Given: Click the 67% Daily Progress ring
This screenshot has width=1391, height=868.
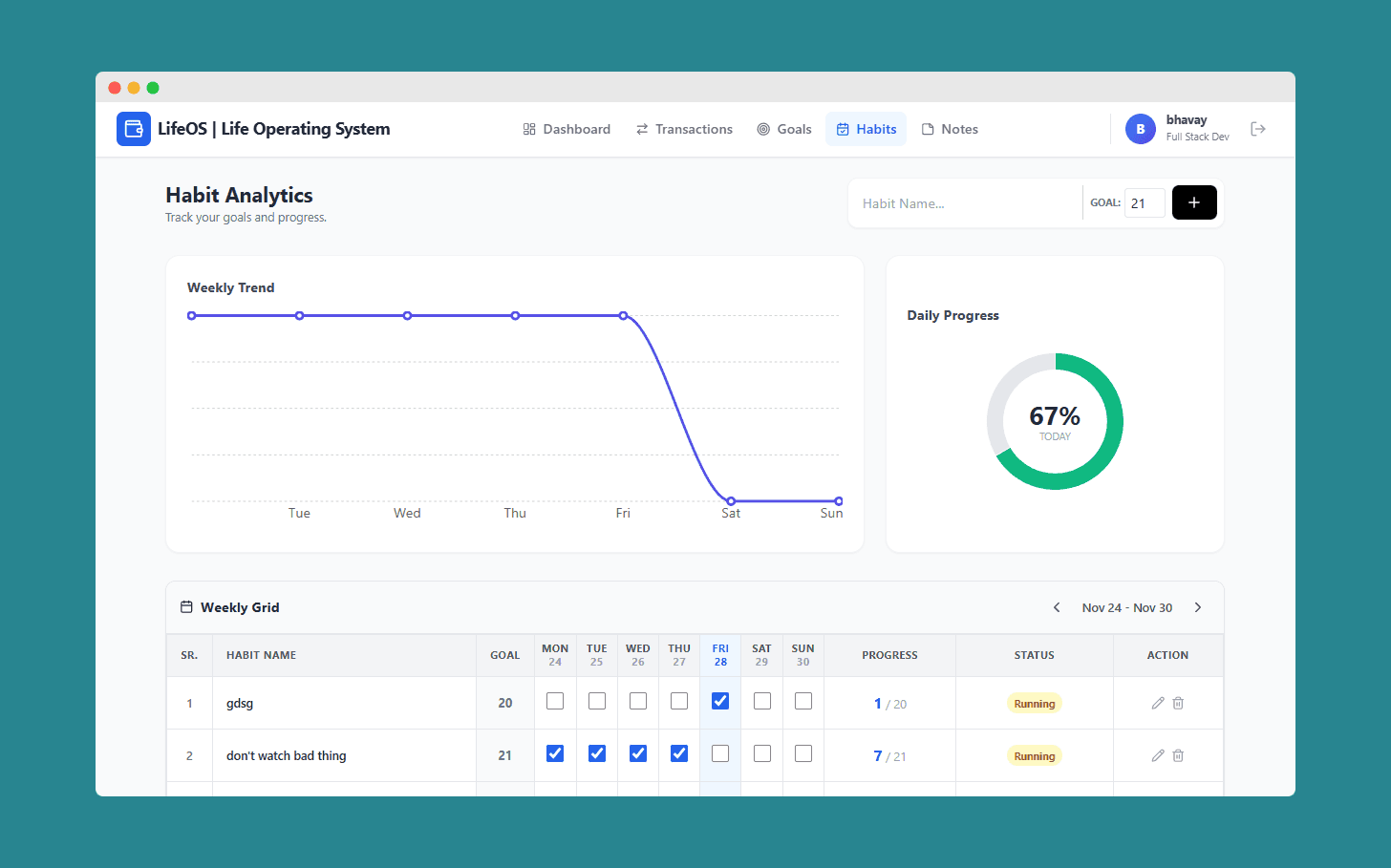Looking at the screenshot, I should click(1055, 421).
